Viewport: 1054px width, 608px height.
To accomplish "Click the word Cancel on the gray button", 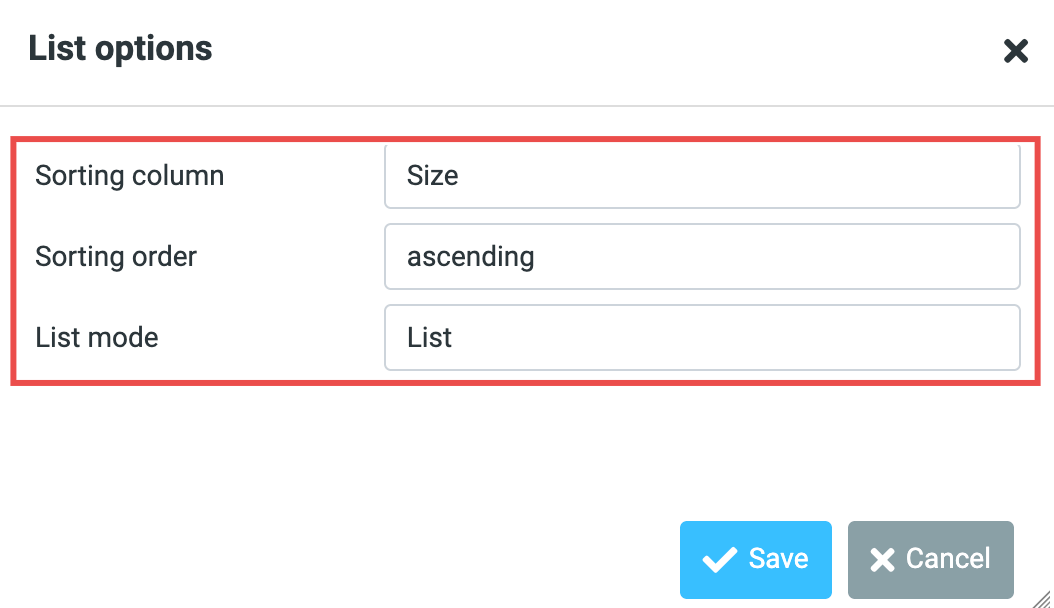I will pyautogui.click(x=948, y=559).
